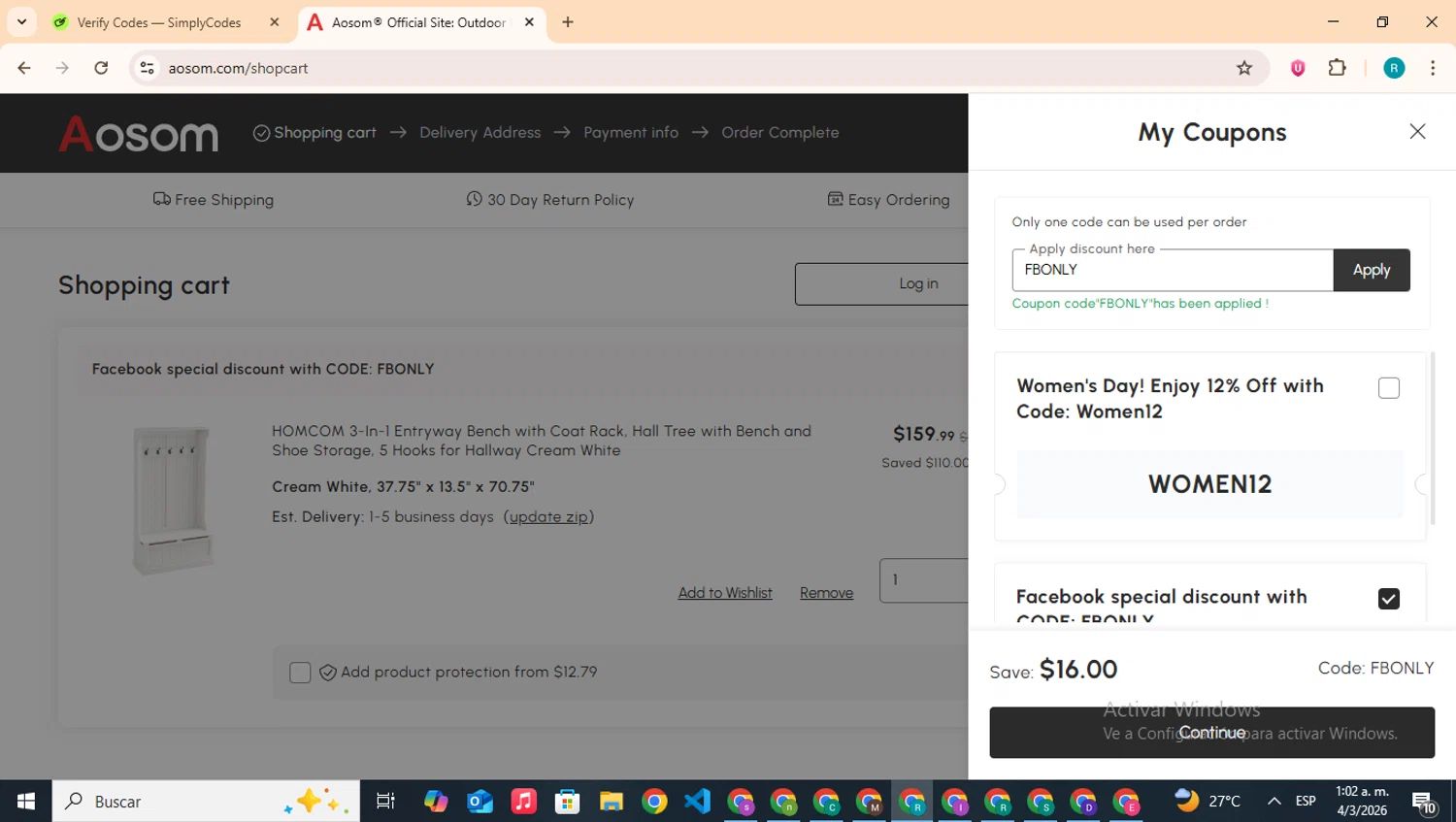Image resolution: width=1456 pixels, height=822 pixels.
Task: Expand the tab search dropdown arrow
Action: tap(21, 22)
